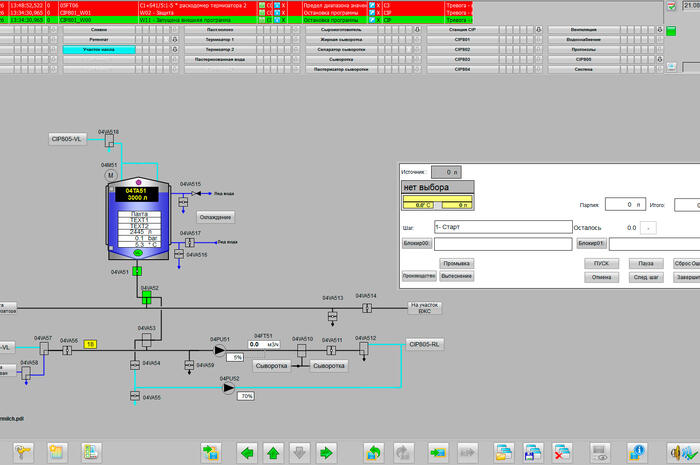
Task: Open Сепаратор сыворотки section
Action: coord(342,50)
